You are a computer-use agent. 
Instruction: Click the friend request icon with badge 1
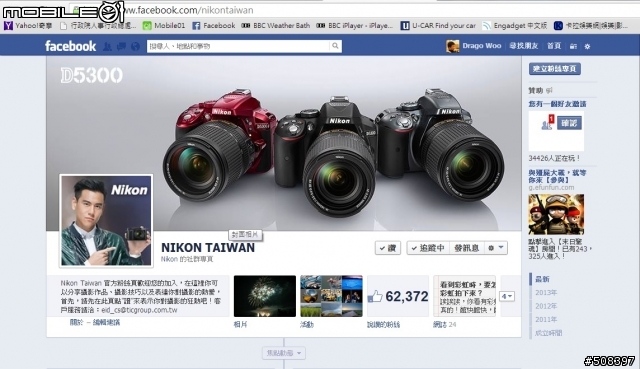click(547, 122)
